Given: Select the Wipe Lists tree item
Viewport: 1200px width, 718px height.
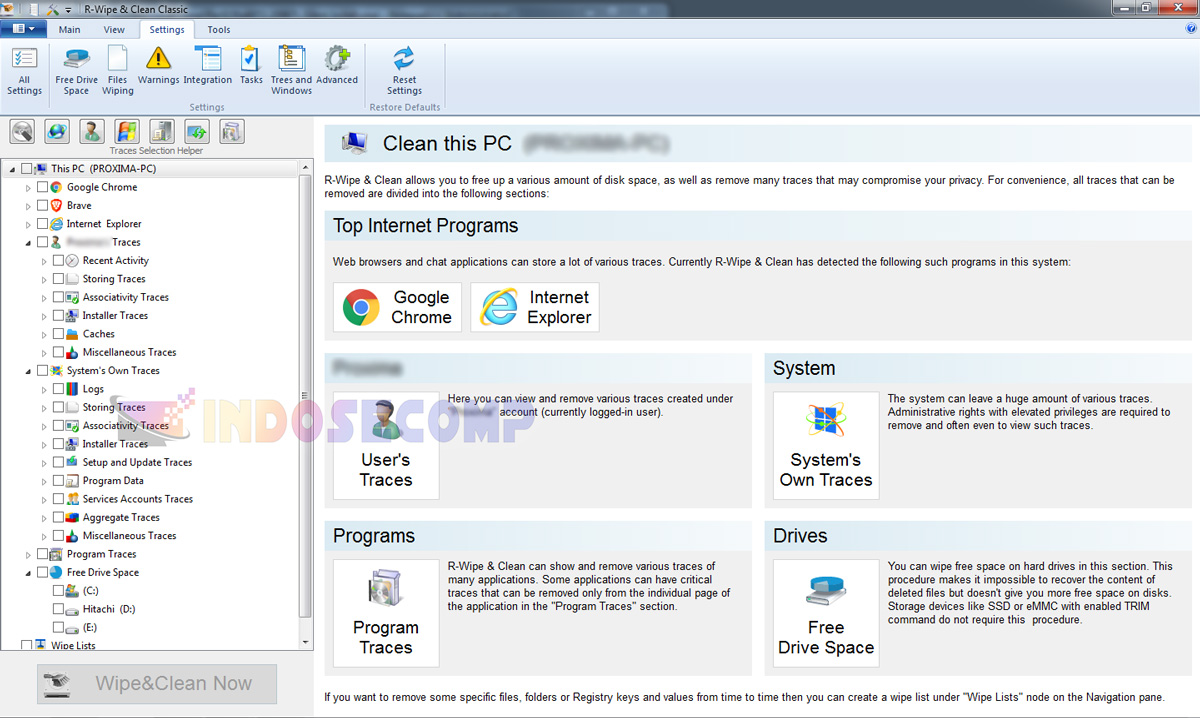Looking at the screenshot, I should 73,646.
